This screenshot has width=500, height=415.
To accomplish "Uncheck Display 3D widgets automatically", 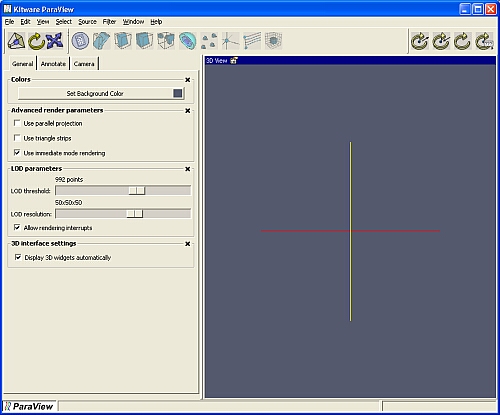I will click(18, 257).
